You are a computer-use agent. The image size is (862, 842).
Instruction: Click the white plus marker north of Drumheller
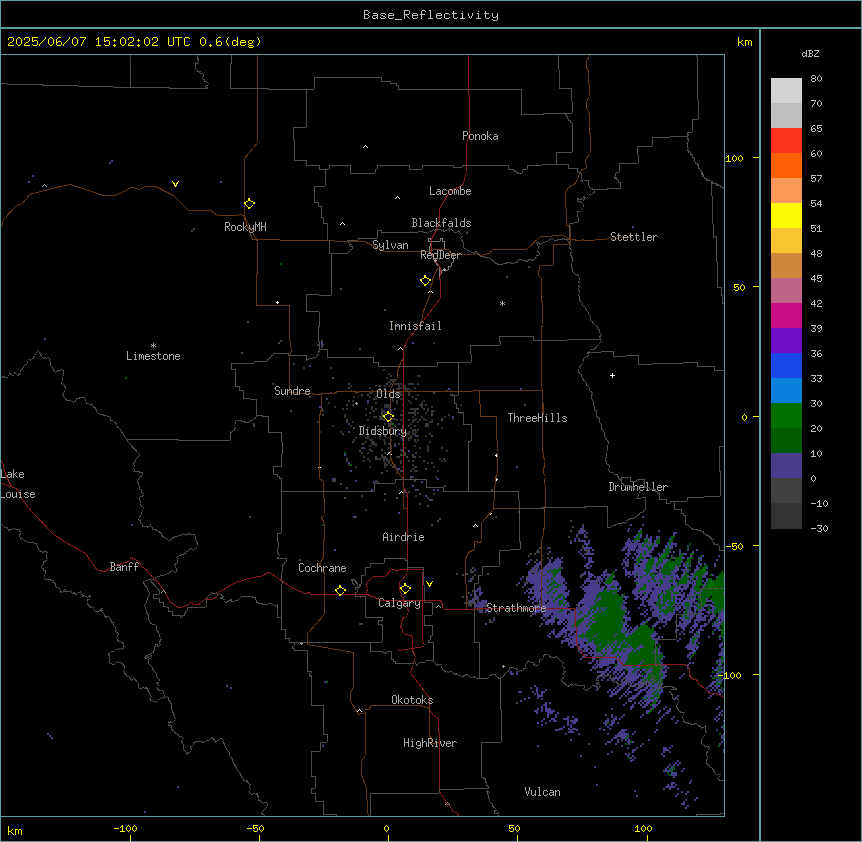click(x=612, y=375)
